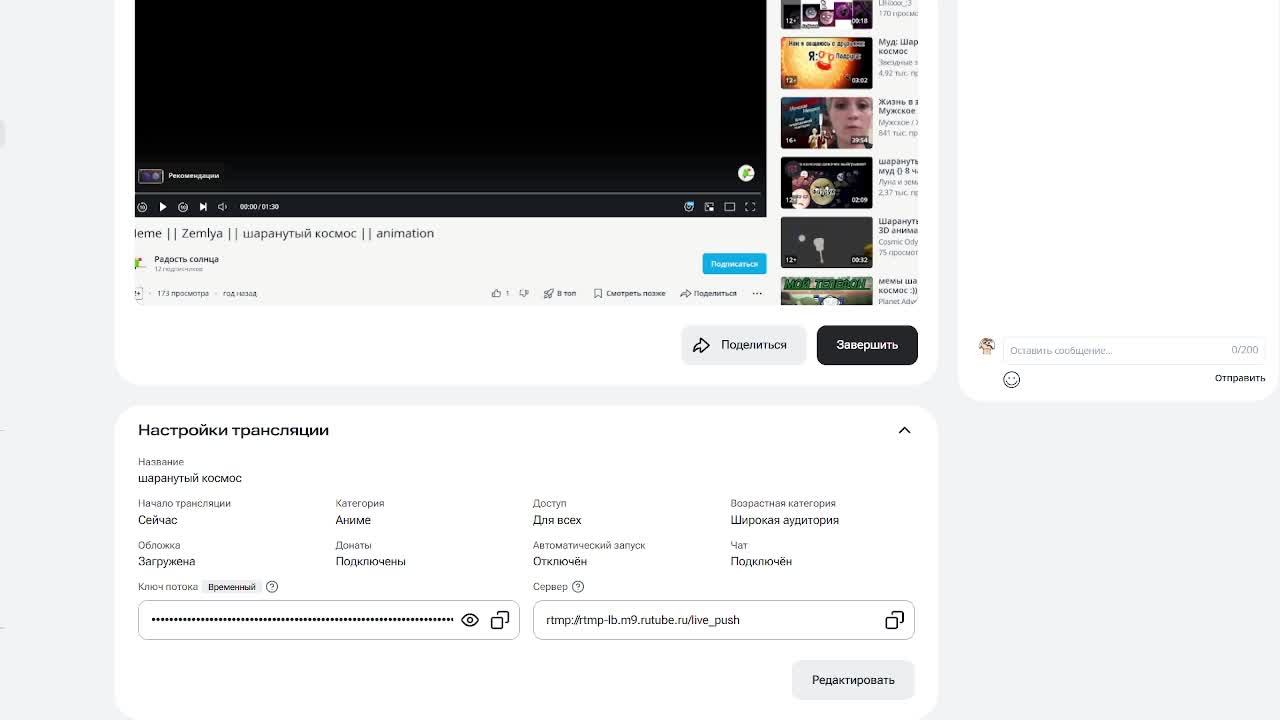
Task: Click the age value 'Широкая аудитория'
Action: [x=785, y=520]
